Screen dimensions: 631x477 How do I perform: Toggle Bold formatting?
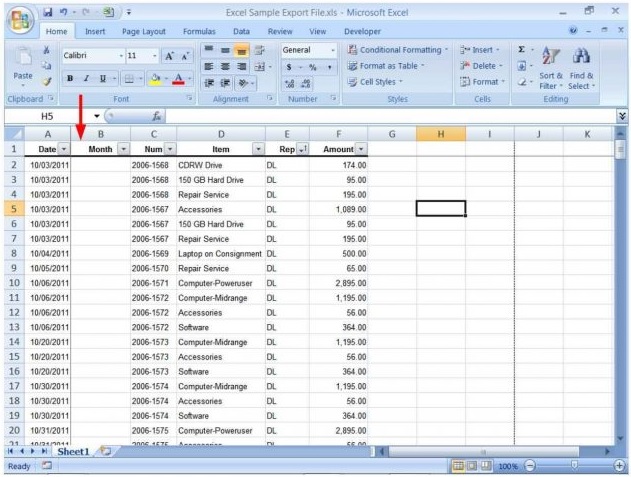pos(70,79)
